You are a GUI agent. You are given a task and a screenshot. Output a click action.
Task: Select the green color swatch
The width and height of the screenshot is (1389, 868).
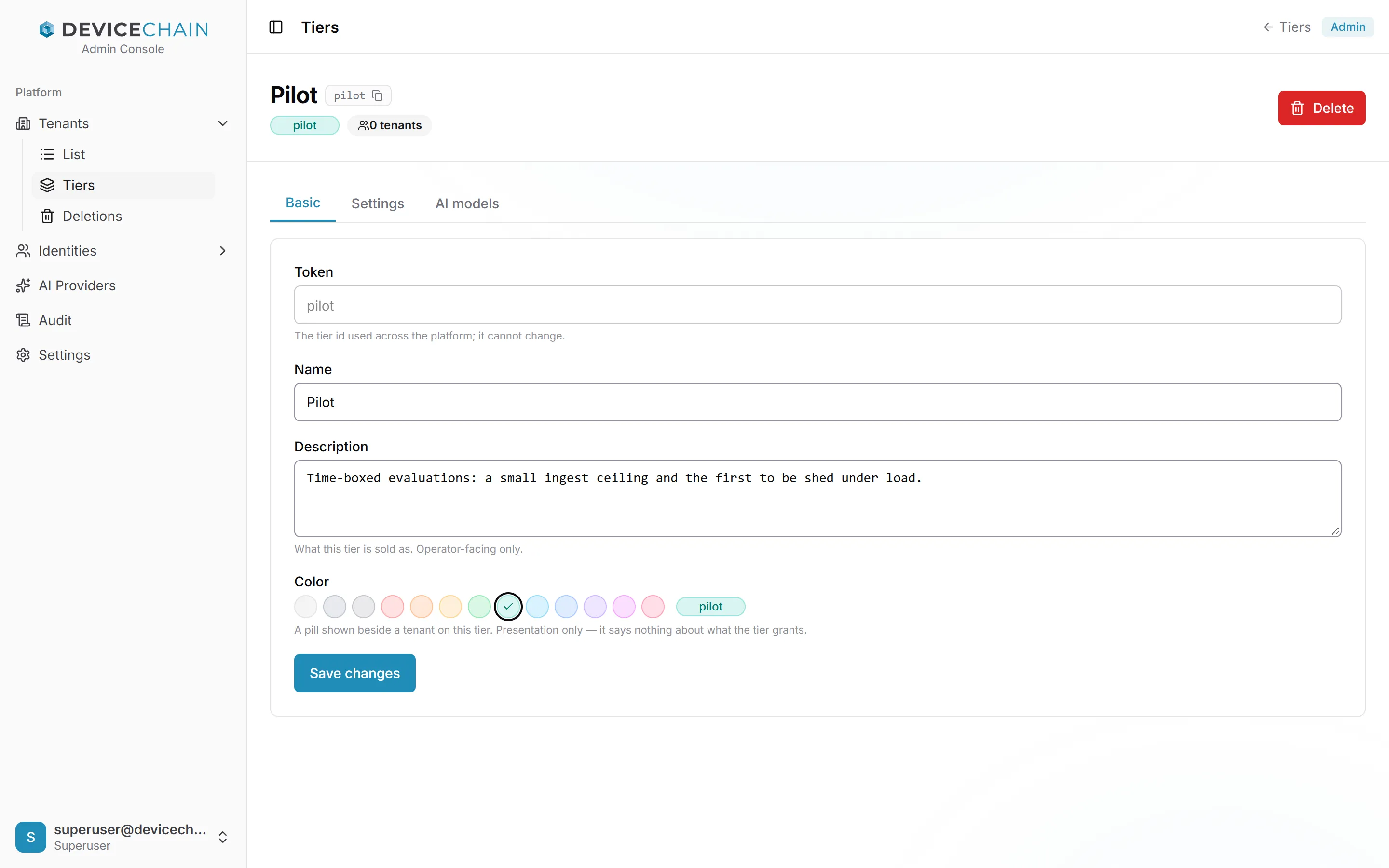(479, 606)
